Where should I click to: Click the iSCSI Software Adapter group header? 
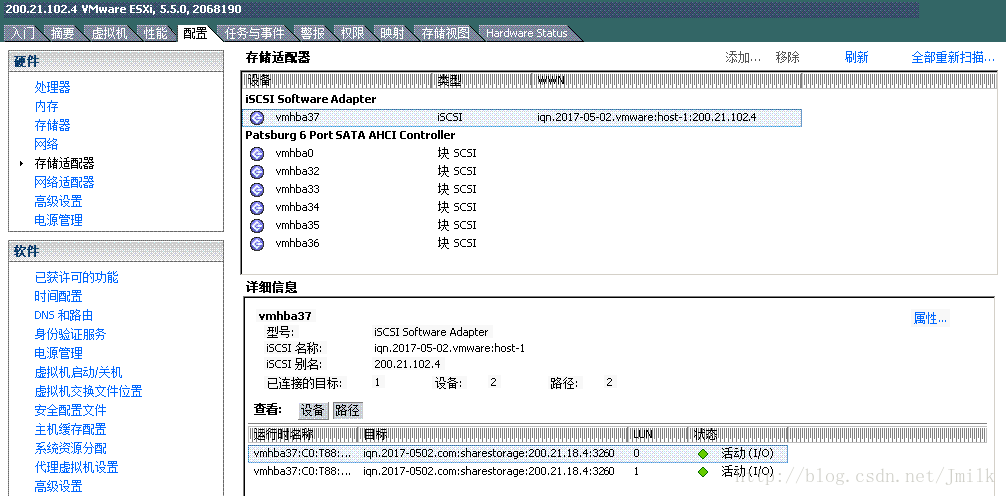[x=311, y=99]
